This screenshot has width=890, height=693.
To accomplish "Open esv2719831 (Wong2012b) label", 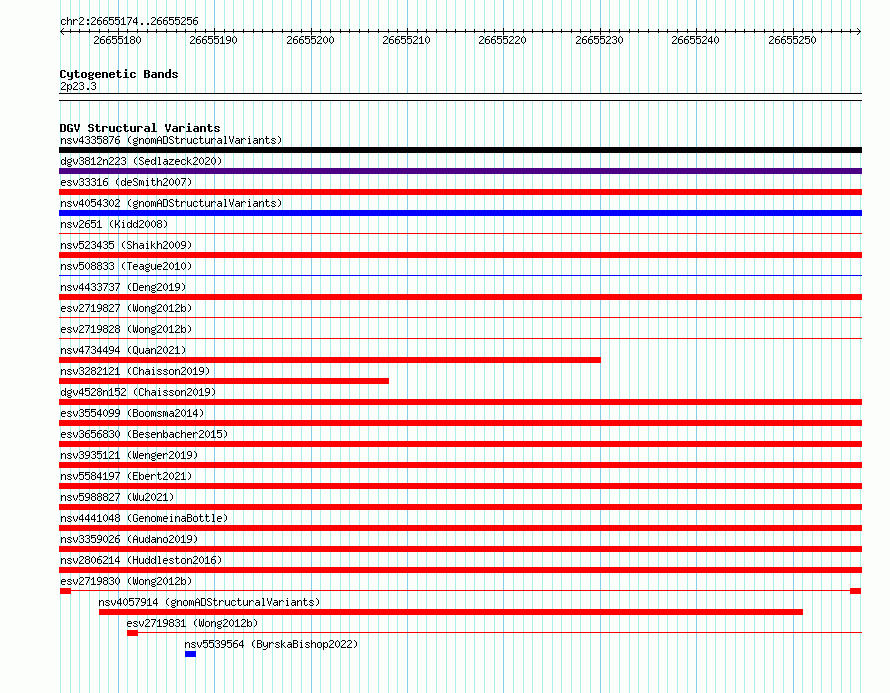I will pyautogui.click(x=192, y=623).
